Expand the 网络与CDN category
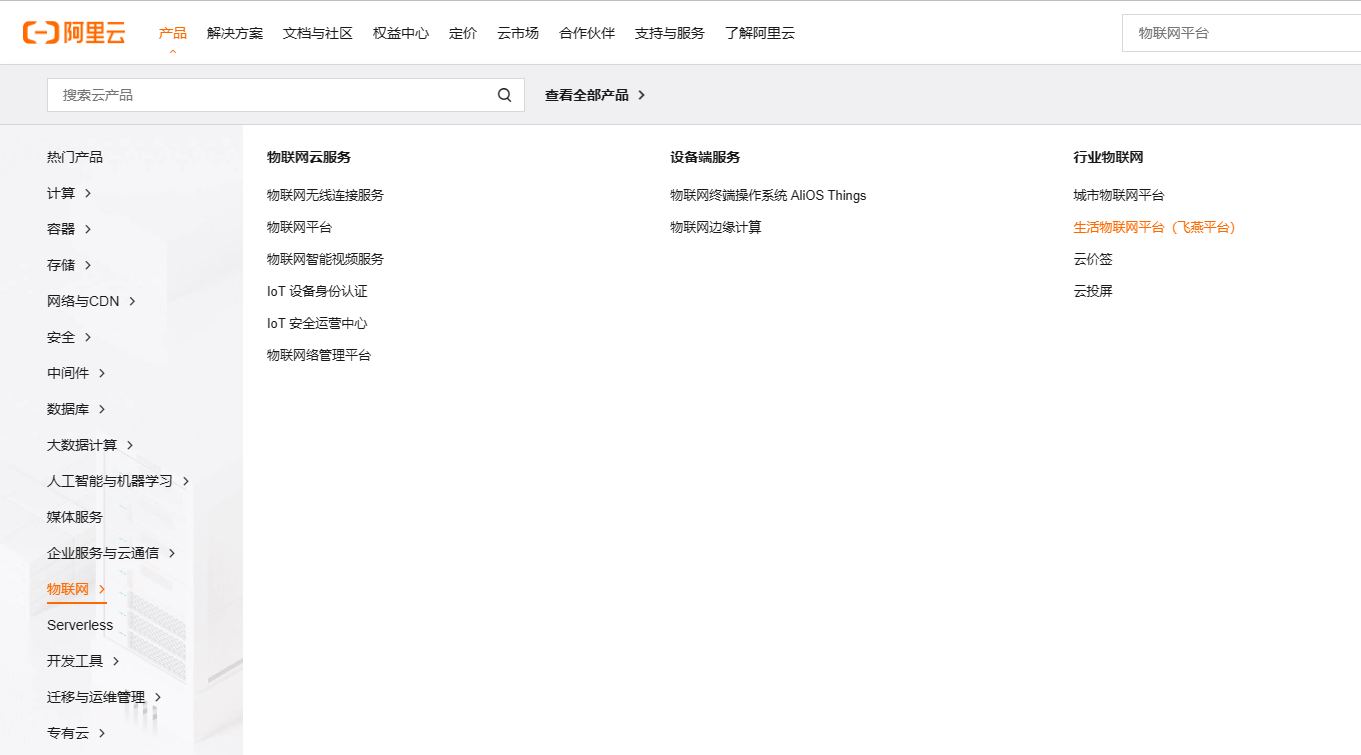Viewport: 1361px width, 755px height. [91, 301]
